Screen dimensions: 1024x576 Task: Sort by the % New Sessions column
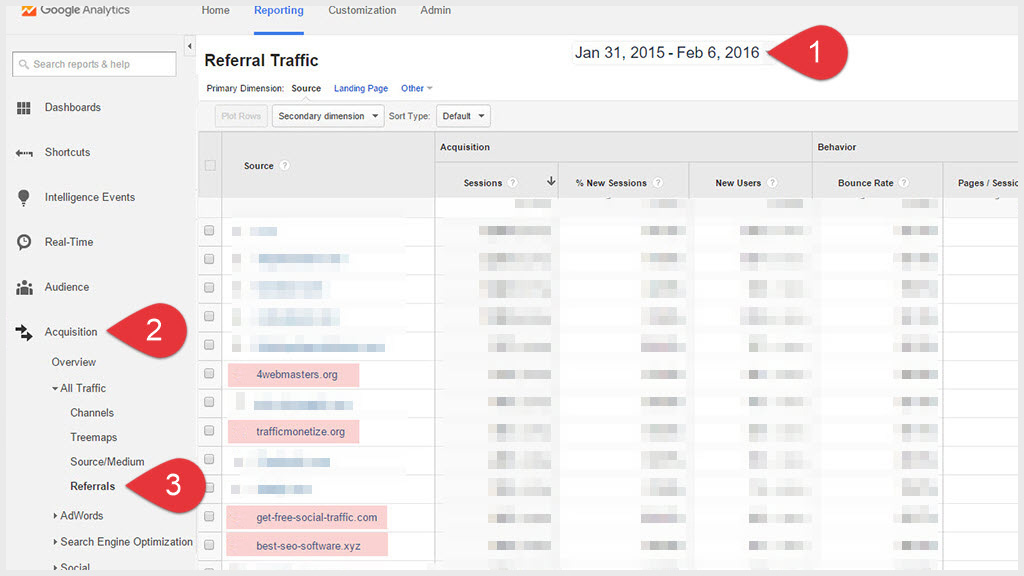pos(611,183)
